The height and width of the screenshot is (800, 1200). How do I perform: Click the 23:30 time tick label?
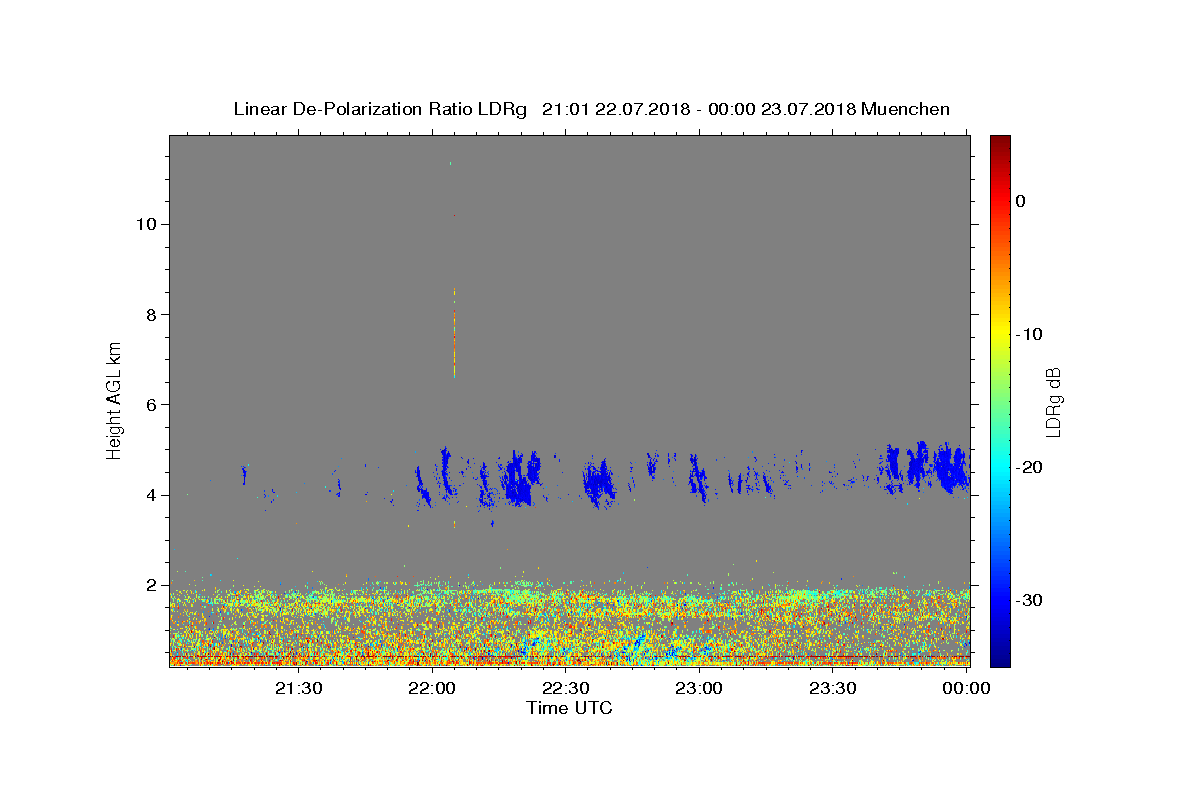coord(833,688)
